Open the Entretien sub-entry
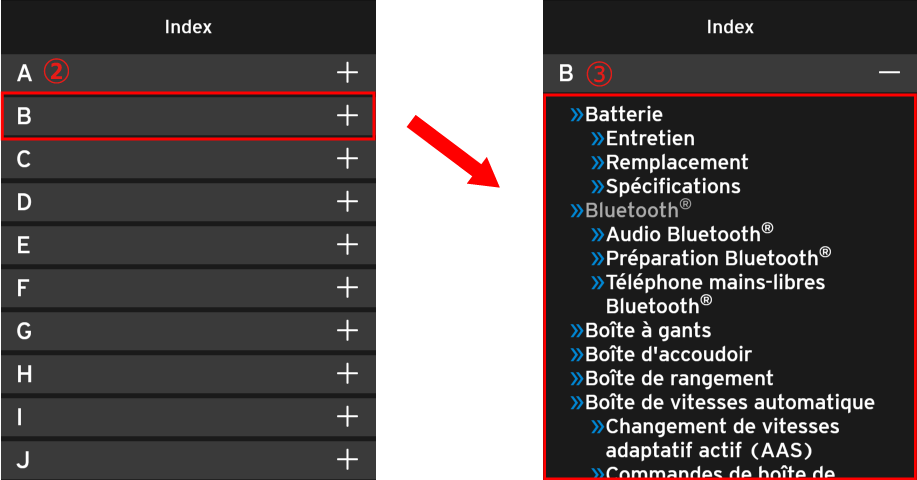Viewport: 917px width, 480px height. click(649, 139)
